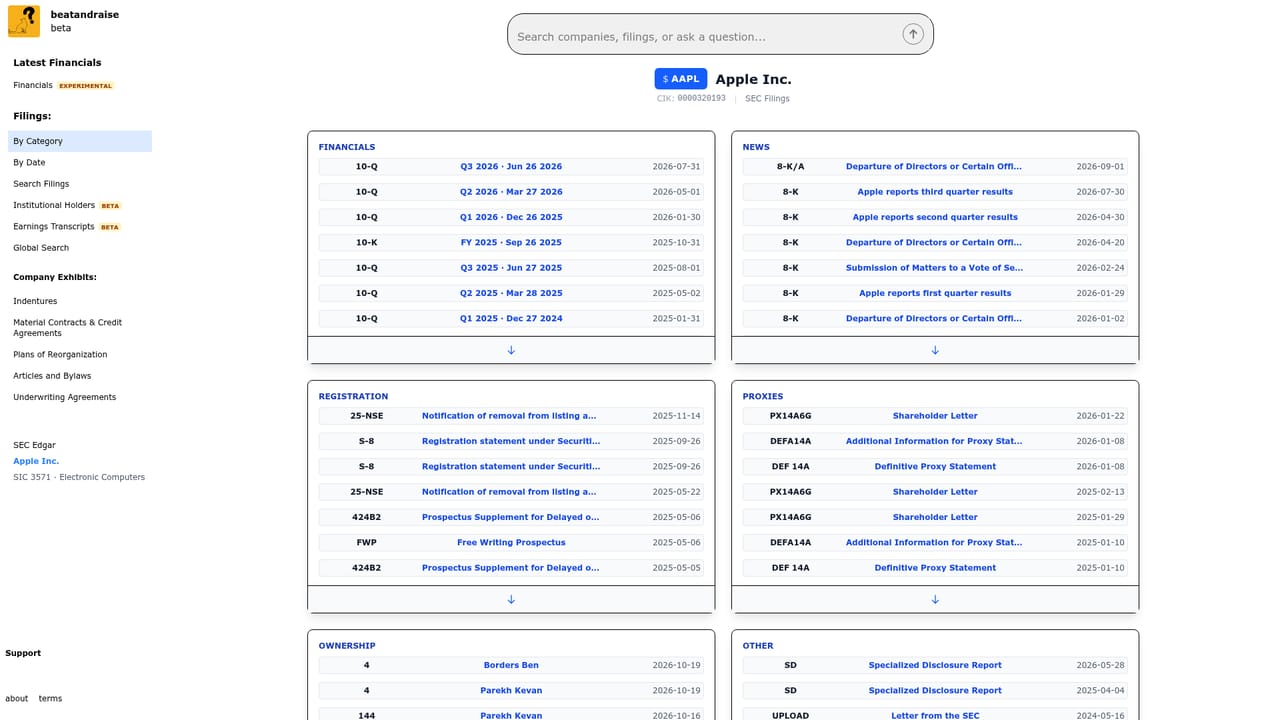1280x720 pixels.
Task: Open the terms link
Action: click(x=50, y=699)
